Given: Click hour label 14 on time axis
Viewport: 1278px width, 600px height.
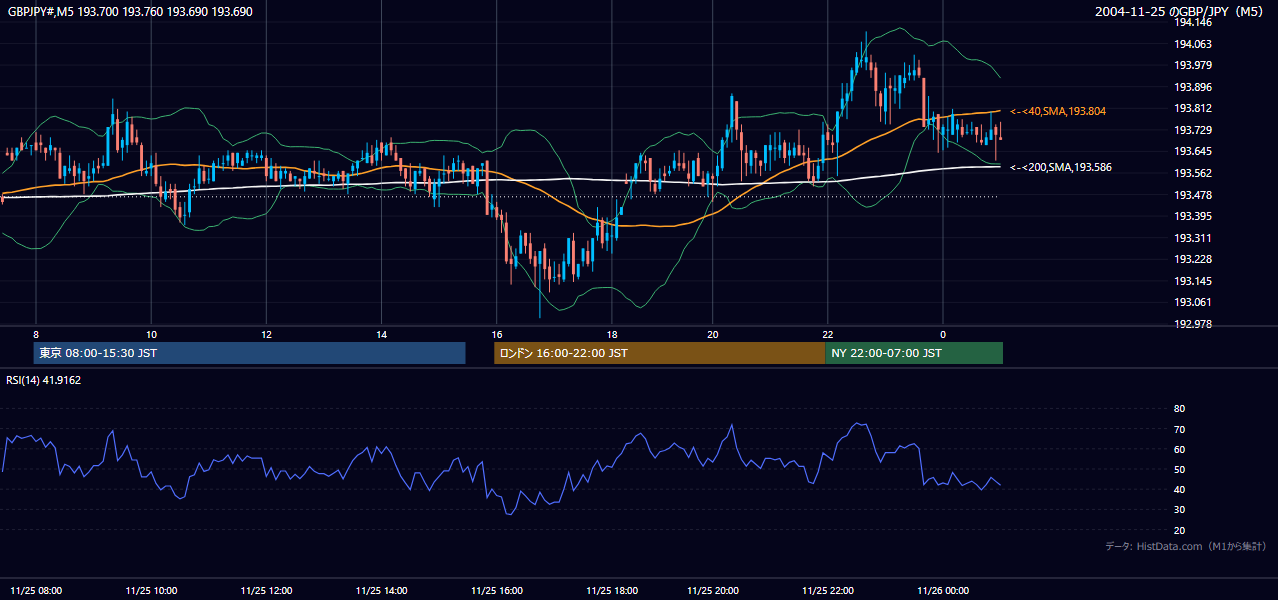Looking at the screenshot, I should point(381,334).
